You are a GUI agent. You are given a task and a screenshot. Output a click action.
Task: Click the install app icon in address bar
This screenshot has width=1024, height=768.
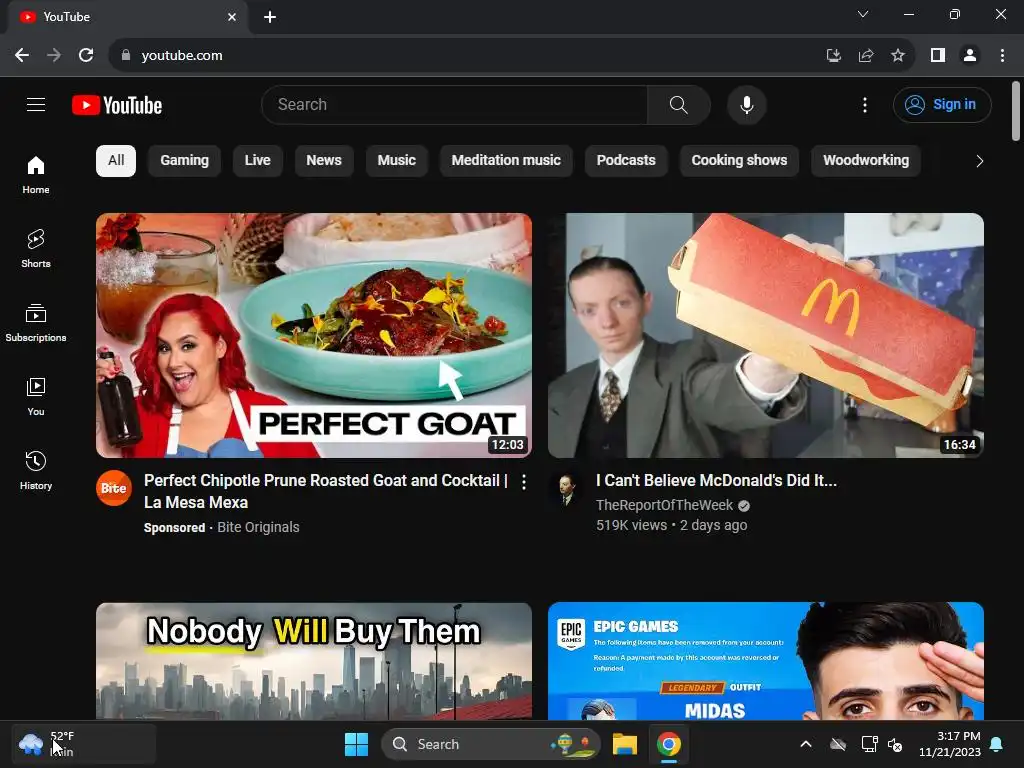pos(833,56)
